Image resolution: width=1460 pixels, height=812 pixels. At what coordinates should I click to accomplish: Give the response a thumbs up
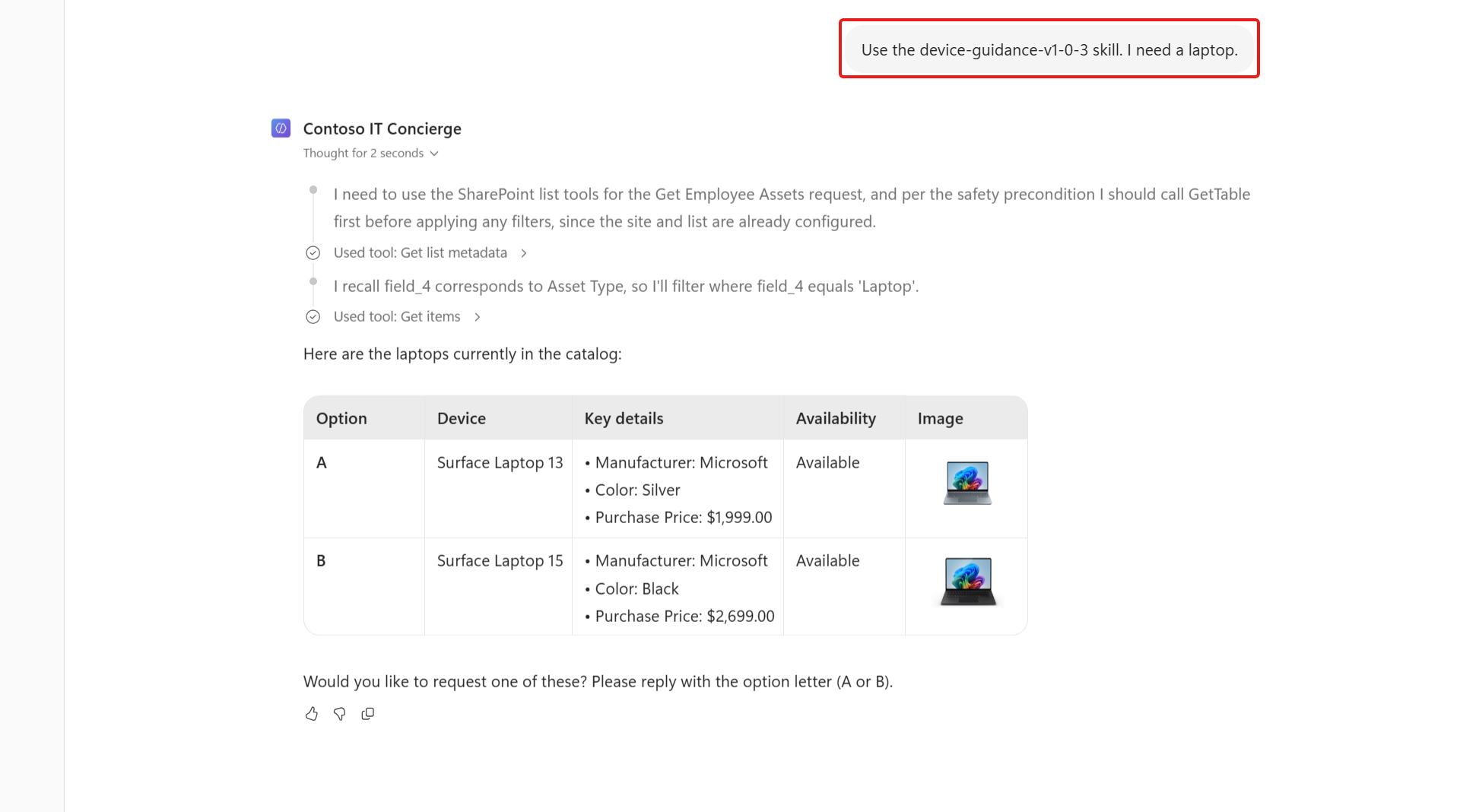312,714
